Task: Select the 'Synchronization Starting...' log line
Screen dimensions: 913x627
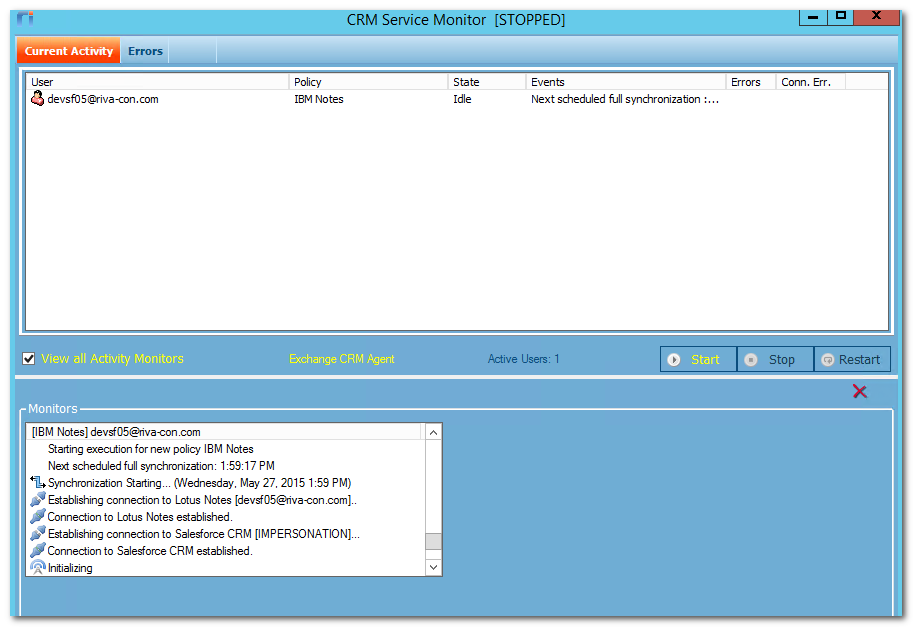Action: 199,483
